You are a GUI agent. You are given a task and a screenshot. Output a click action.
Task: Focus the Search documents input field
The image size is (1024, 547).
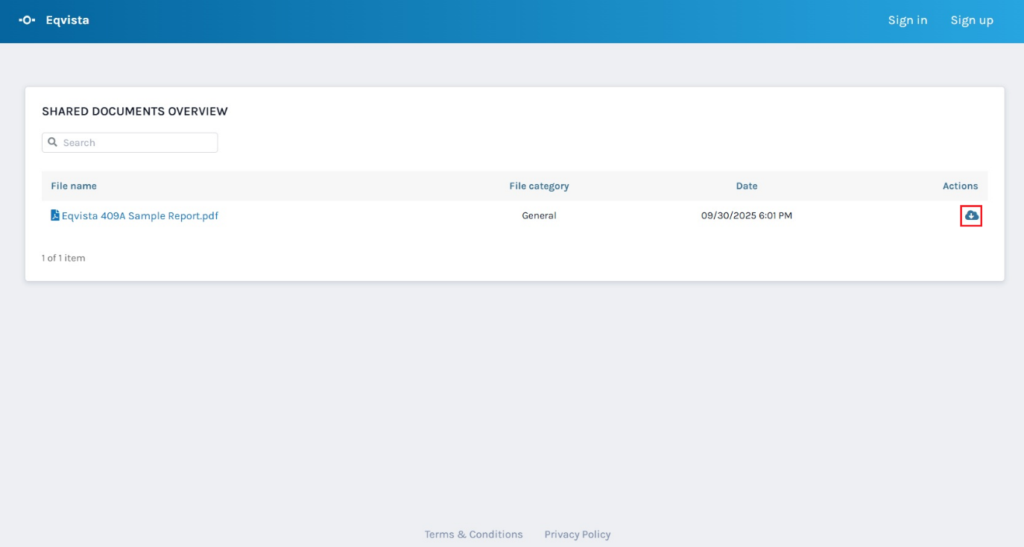[136, 143]
